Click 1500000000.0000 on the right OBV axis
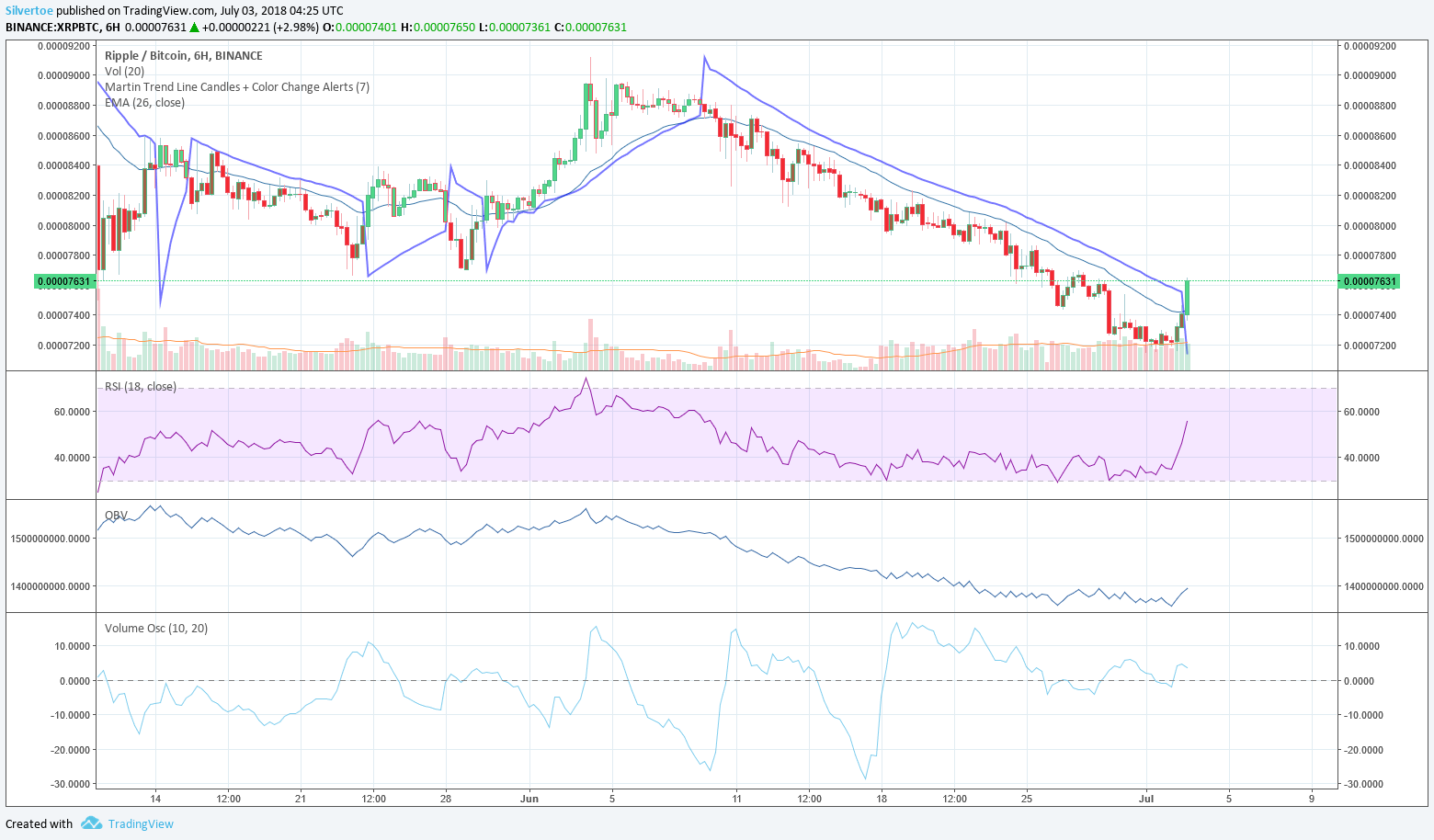 1383,539
